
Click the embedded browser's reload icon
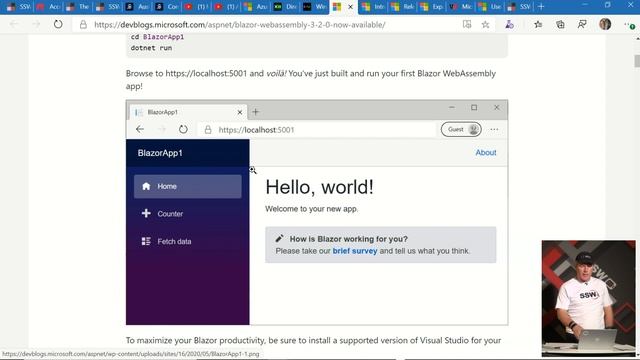pyautogui.click(x=183, y=129)
